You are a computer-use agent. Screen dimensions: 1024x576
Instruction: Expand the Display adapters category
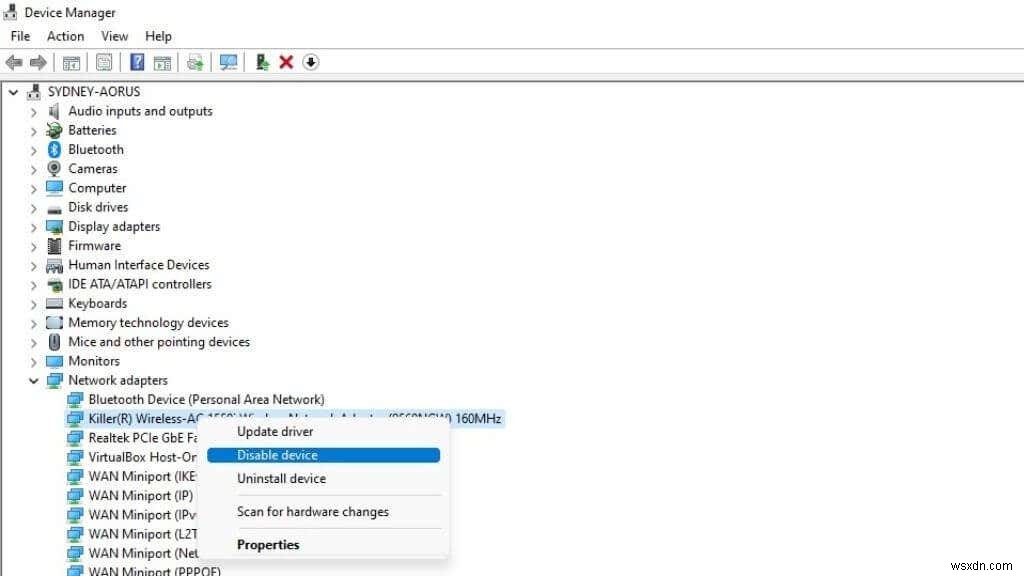coord(34,226)
